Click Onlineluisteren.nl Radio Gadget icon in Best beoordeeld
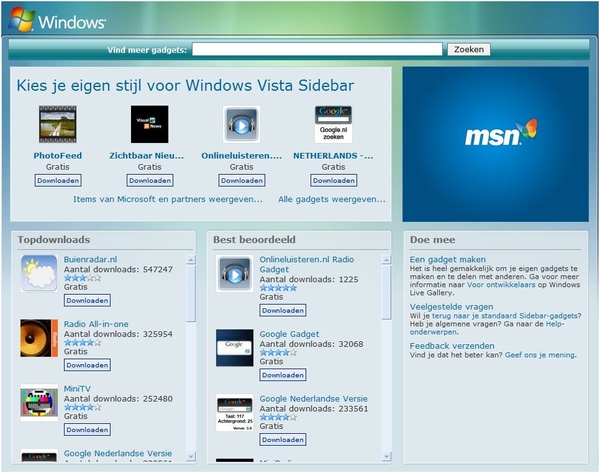Image resolution: width=600 pixels, height=473 pixels. pos(235,273)
